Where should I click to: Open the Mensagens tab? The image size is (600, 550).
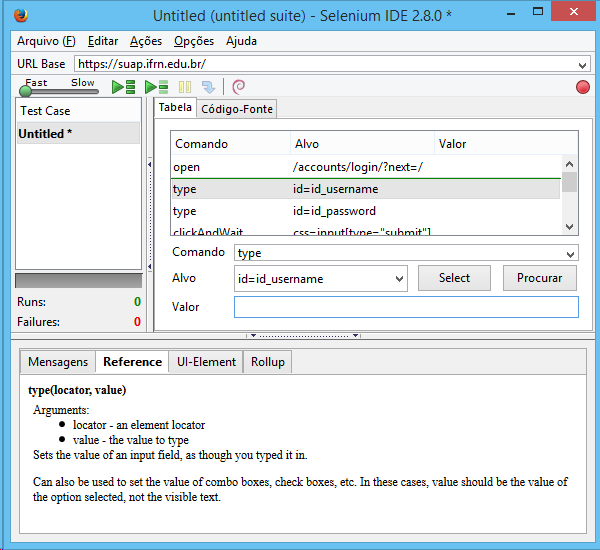[x=58, y=362]
